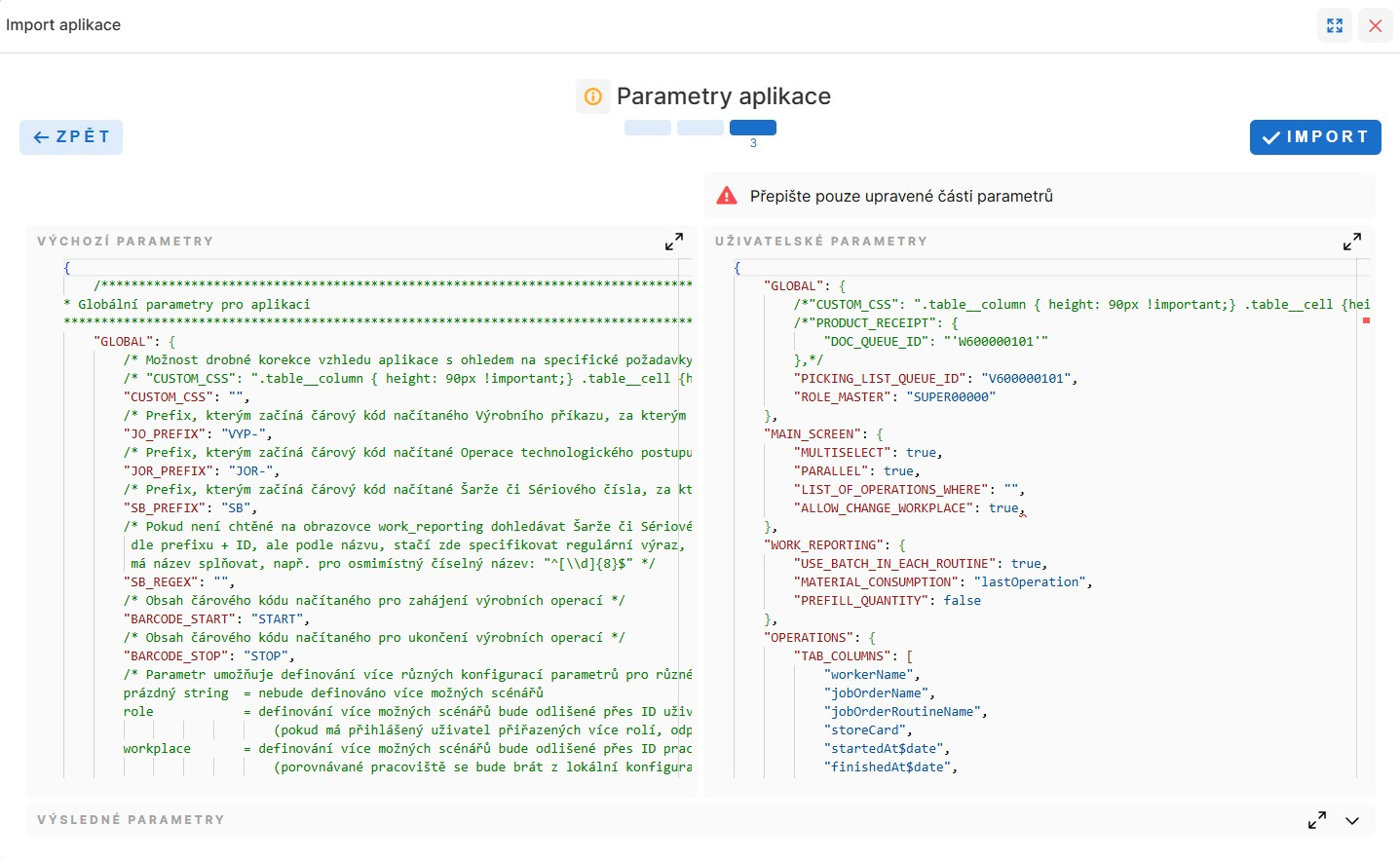
Task: Click the "USE_BATCH_IN_EACH_ROUTINE" line
Action: click(921, 564)
